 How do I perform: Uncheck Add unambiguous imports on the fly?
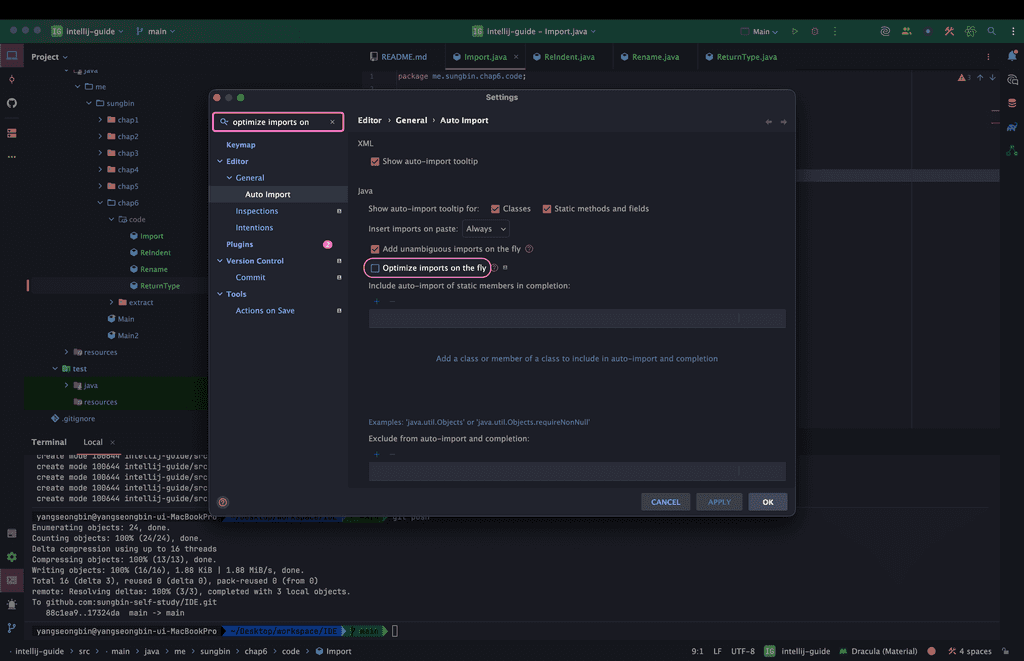point(375,249)
